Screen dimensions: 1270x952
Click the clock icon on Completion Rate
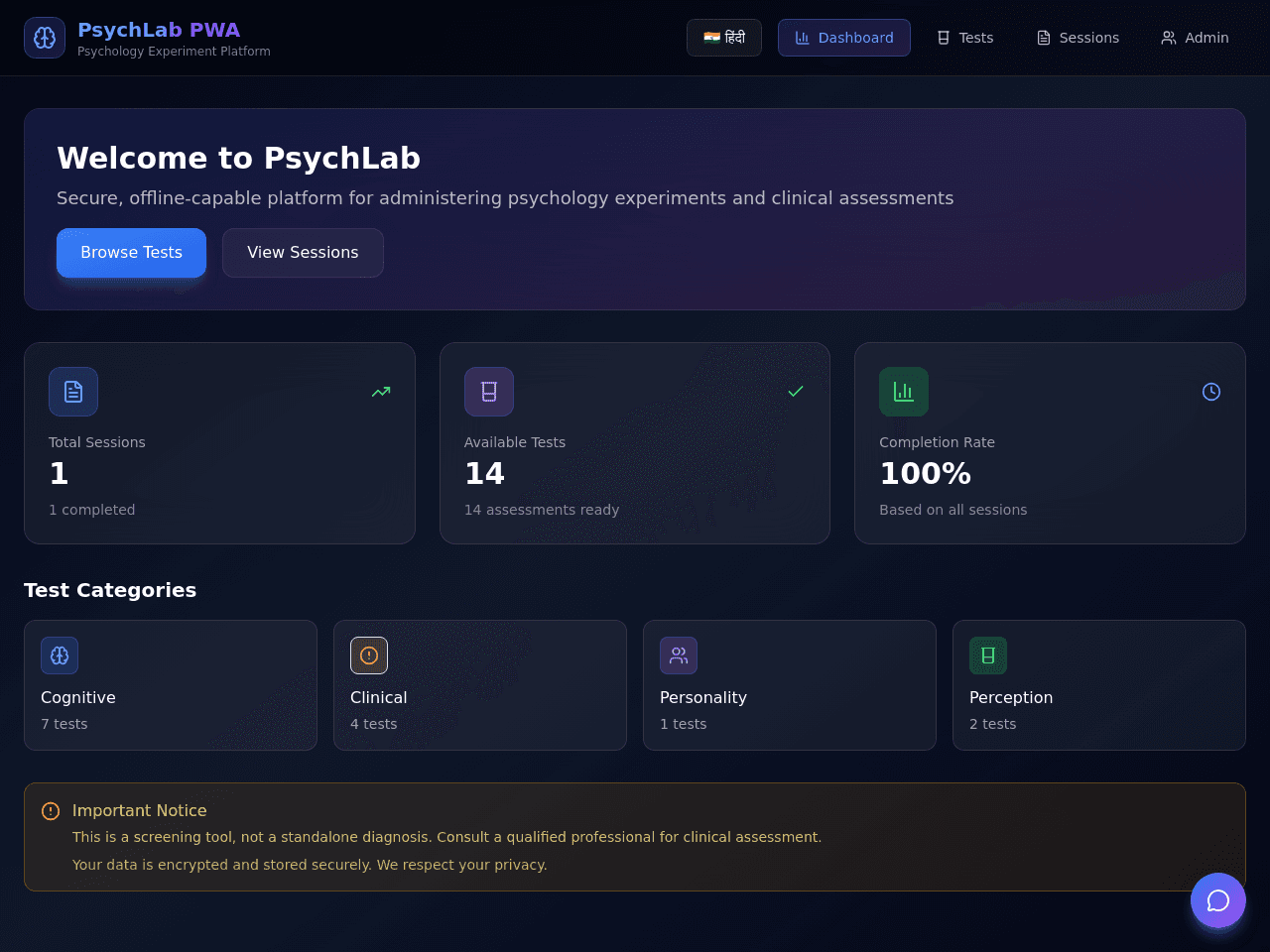(x=1211, y=392)
